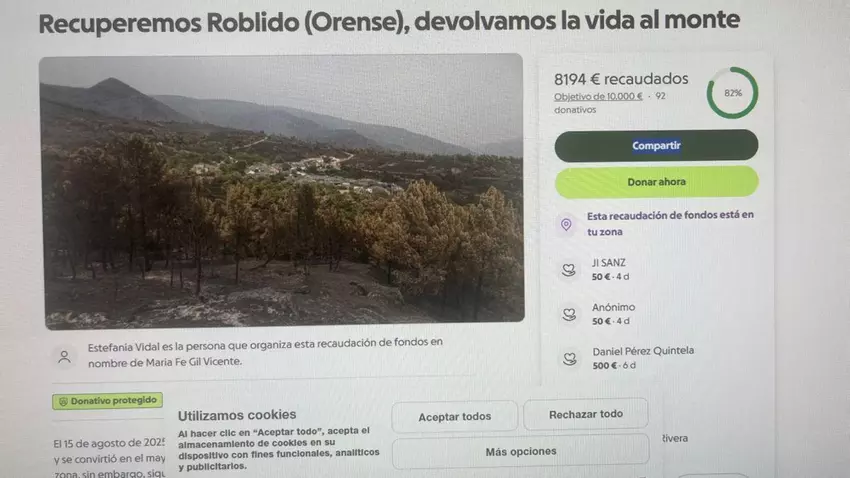Screen dimensions: 850x478
Task: Open Más opciones for cookie settings
Action: click(520, 451)
